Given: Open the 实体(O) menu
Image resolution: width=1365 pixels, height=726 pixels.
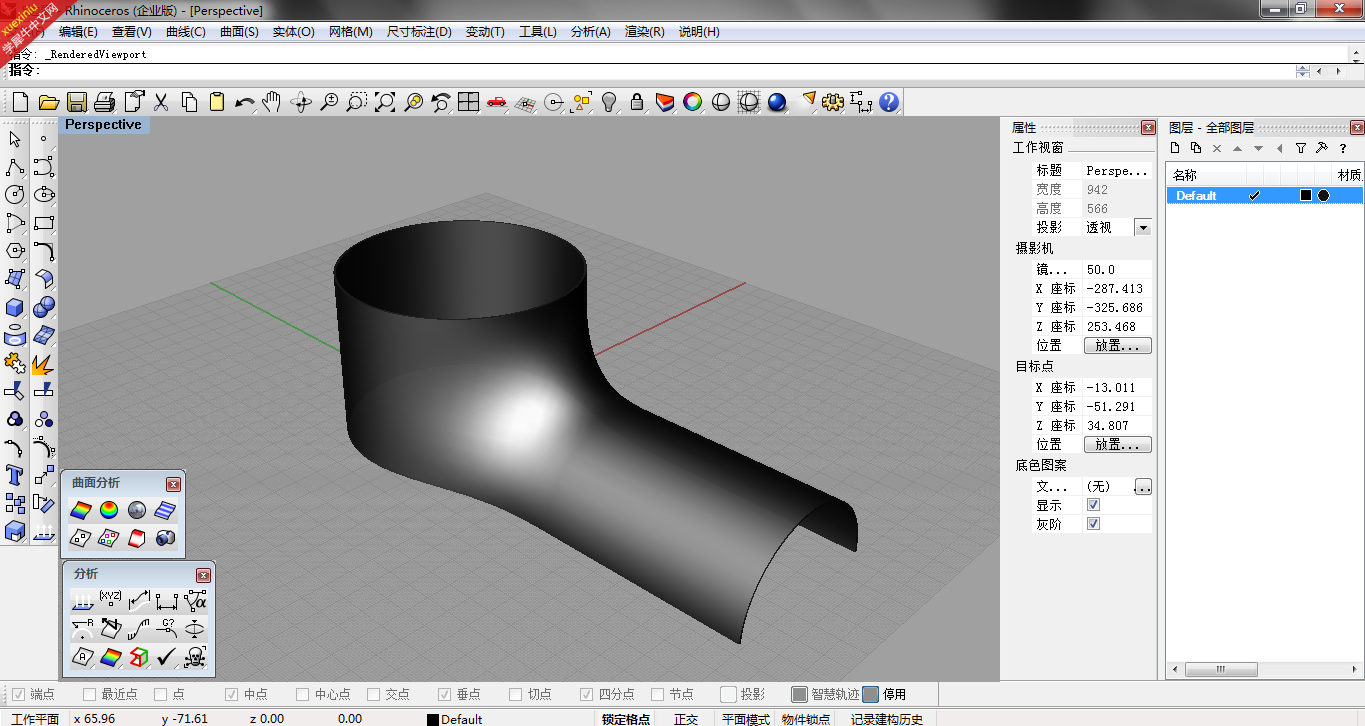Looking at the screenshot, I should pyautogui.click(x=293, y=32).
